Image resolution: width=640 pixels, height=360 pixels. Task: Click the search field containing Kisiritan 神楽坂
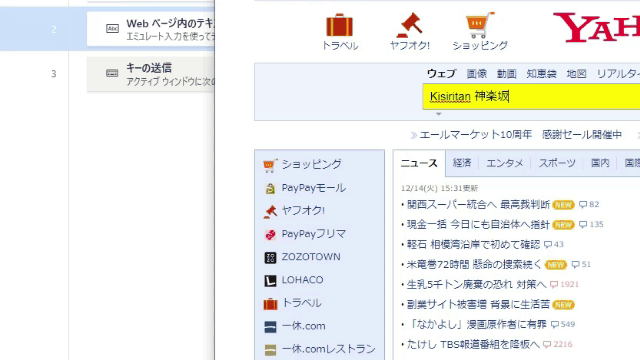click(x=531, y=96)
